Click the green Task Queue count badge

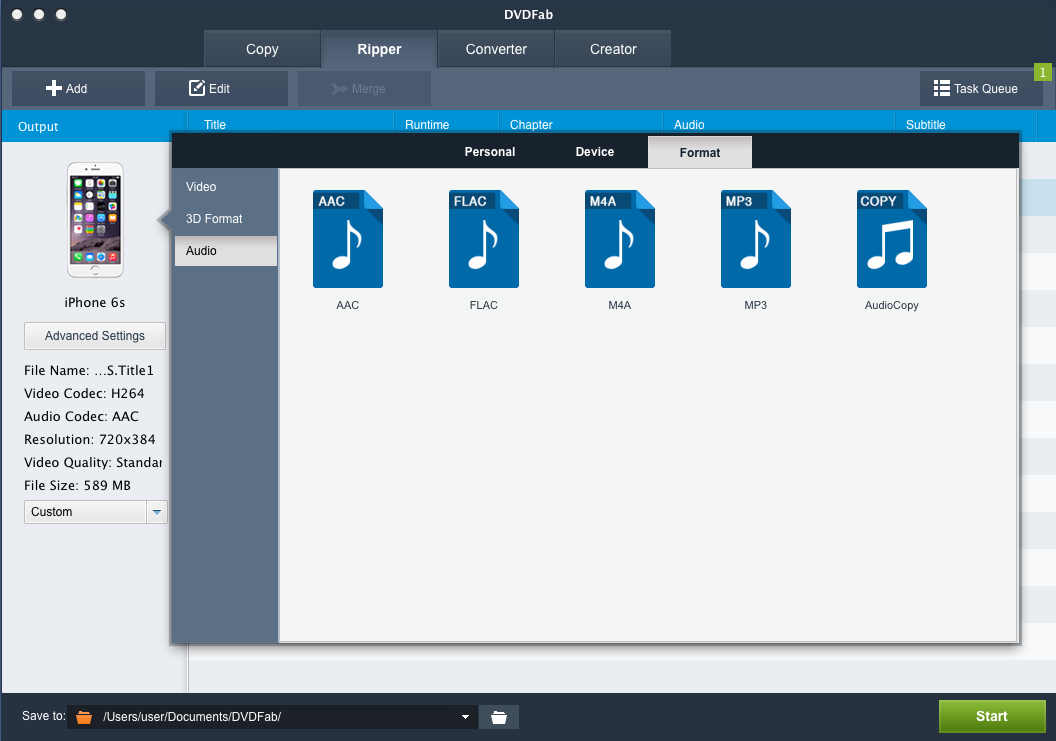pos(1043,72)
